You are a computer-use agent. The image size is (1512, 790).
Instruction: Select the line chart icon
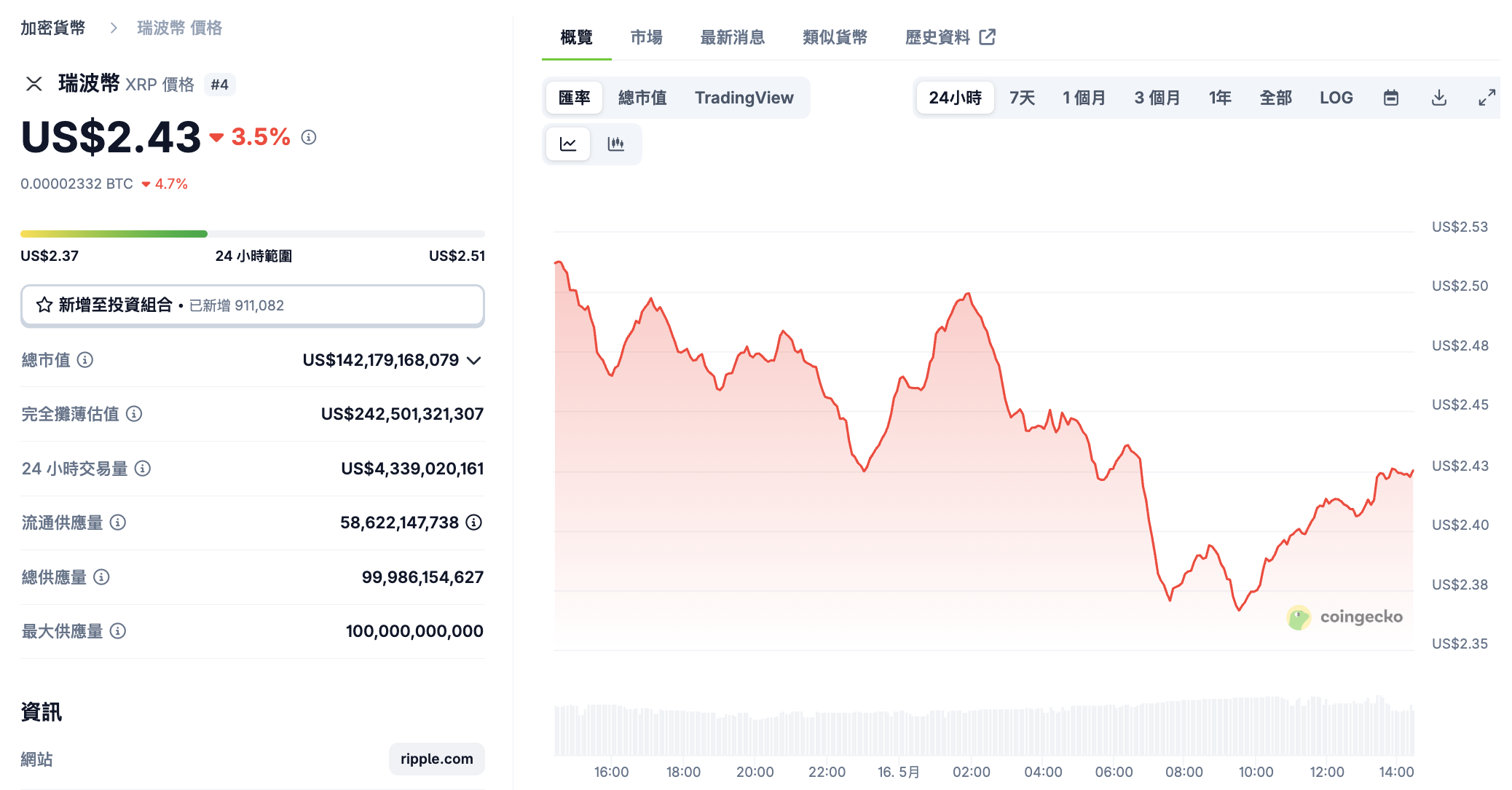click(x=568, y=144)
